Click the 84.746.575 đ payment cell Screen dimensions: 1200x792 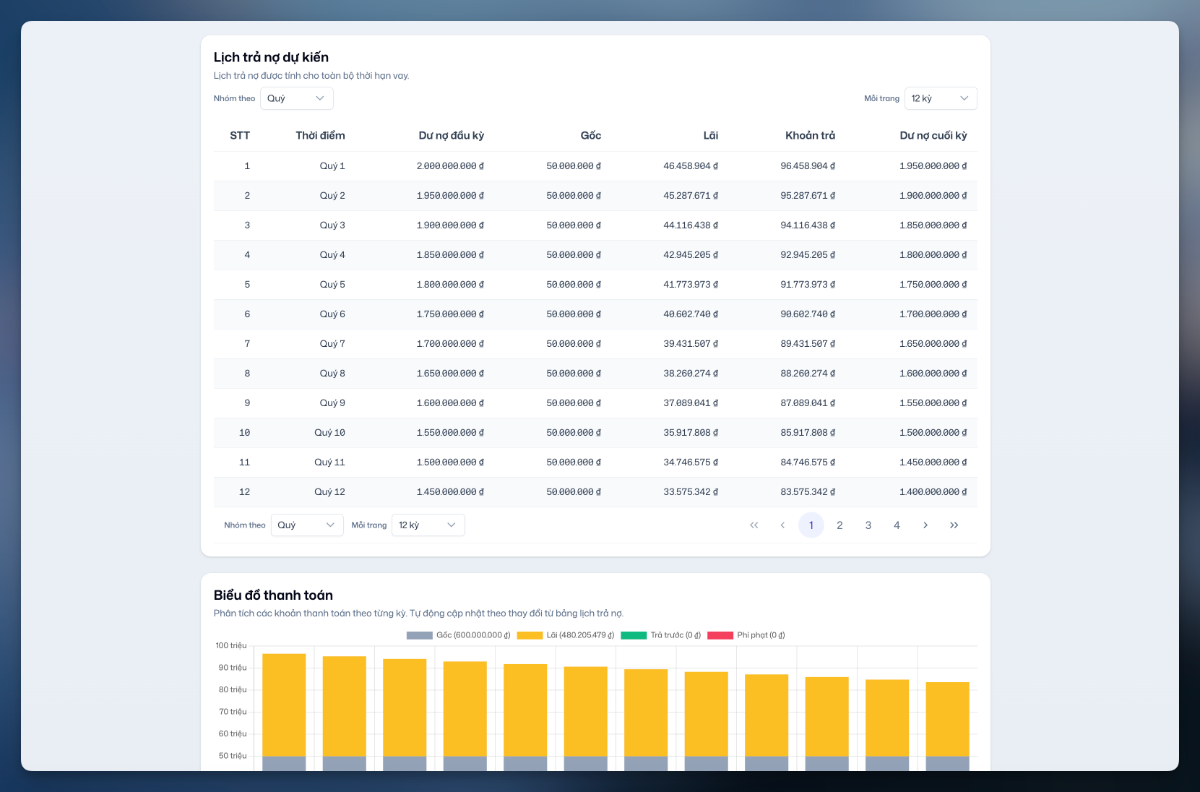pyautogui.click(x=808, y=462)
